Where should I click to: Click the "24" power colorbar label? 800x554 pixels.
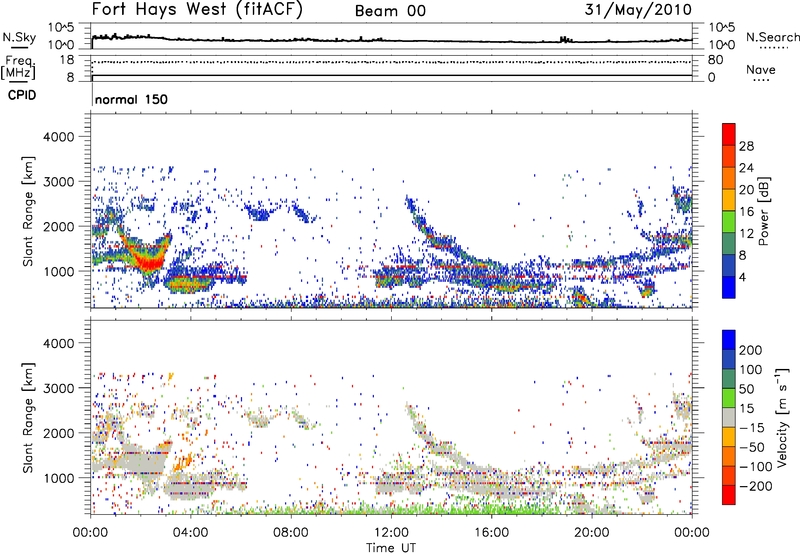[746, 168]
